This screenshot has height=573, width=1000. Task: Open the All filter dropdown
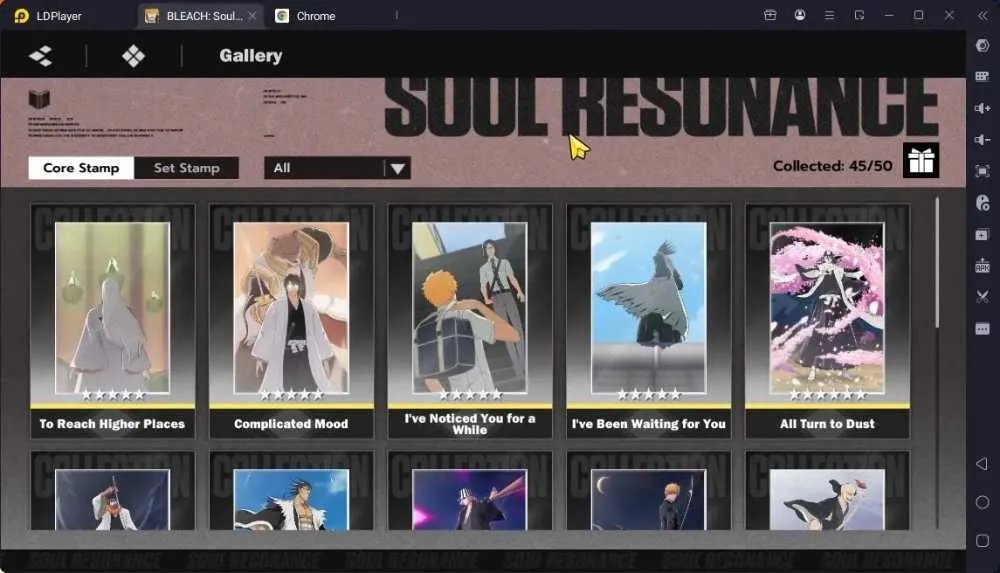(337, 168)
